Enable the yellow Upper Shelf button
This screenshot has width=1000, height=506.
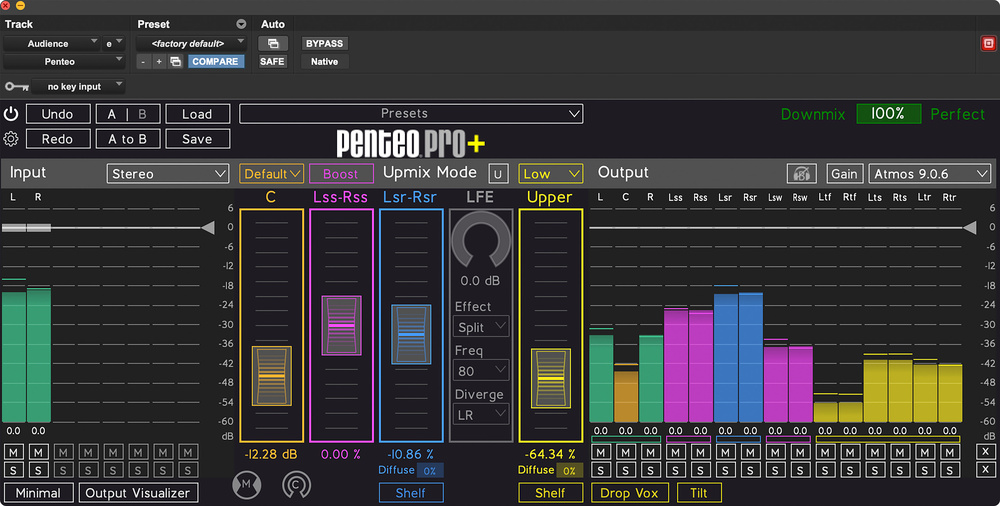coord(550,493)
